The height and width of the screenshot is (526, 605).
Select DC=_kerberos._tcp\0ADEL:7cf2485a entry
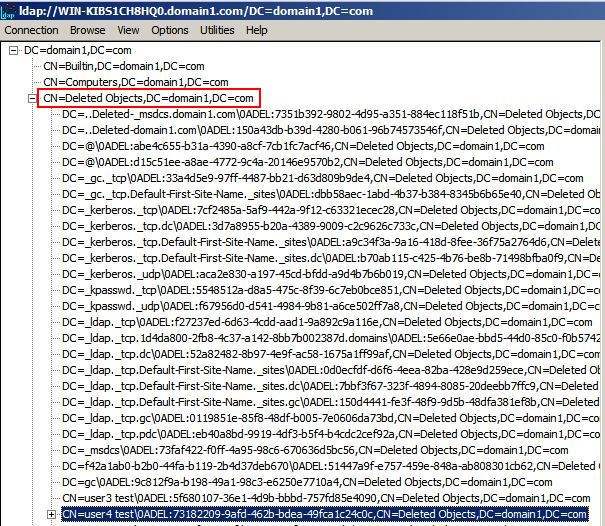[331, 210]
